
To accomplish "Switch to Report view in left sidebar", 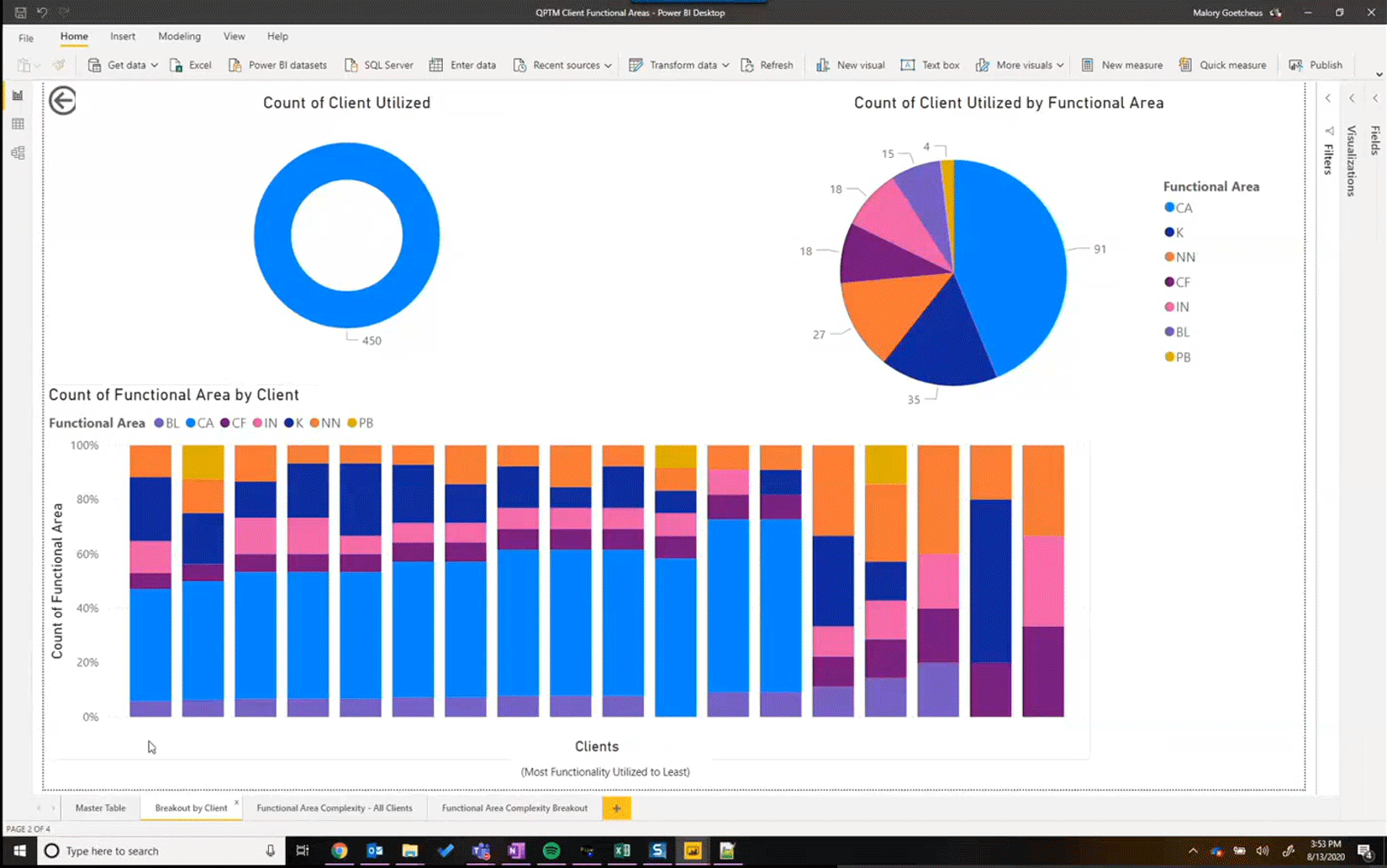I will pos(18,96).
